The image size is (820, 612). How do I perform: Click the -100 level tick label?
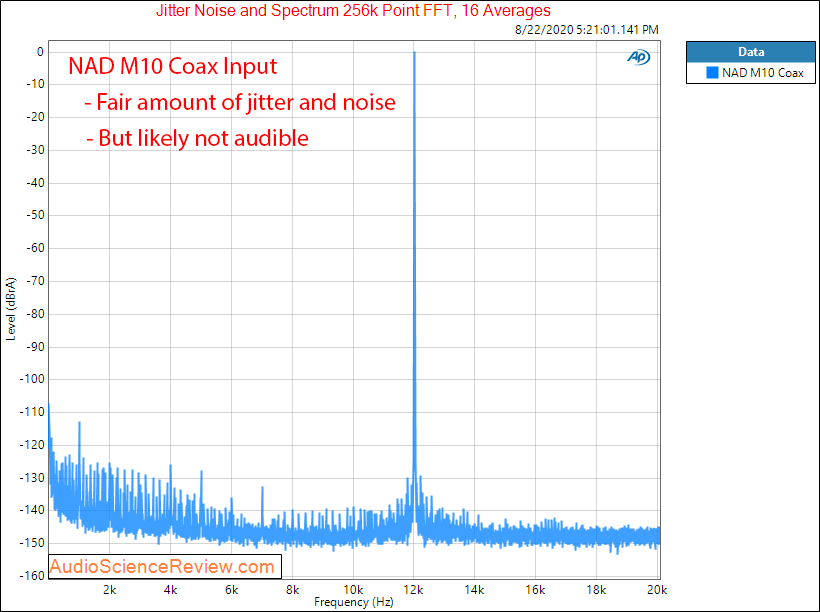32,379
